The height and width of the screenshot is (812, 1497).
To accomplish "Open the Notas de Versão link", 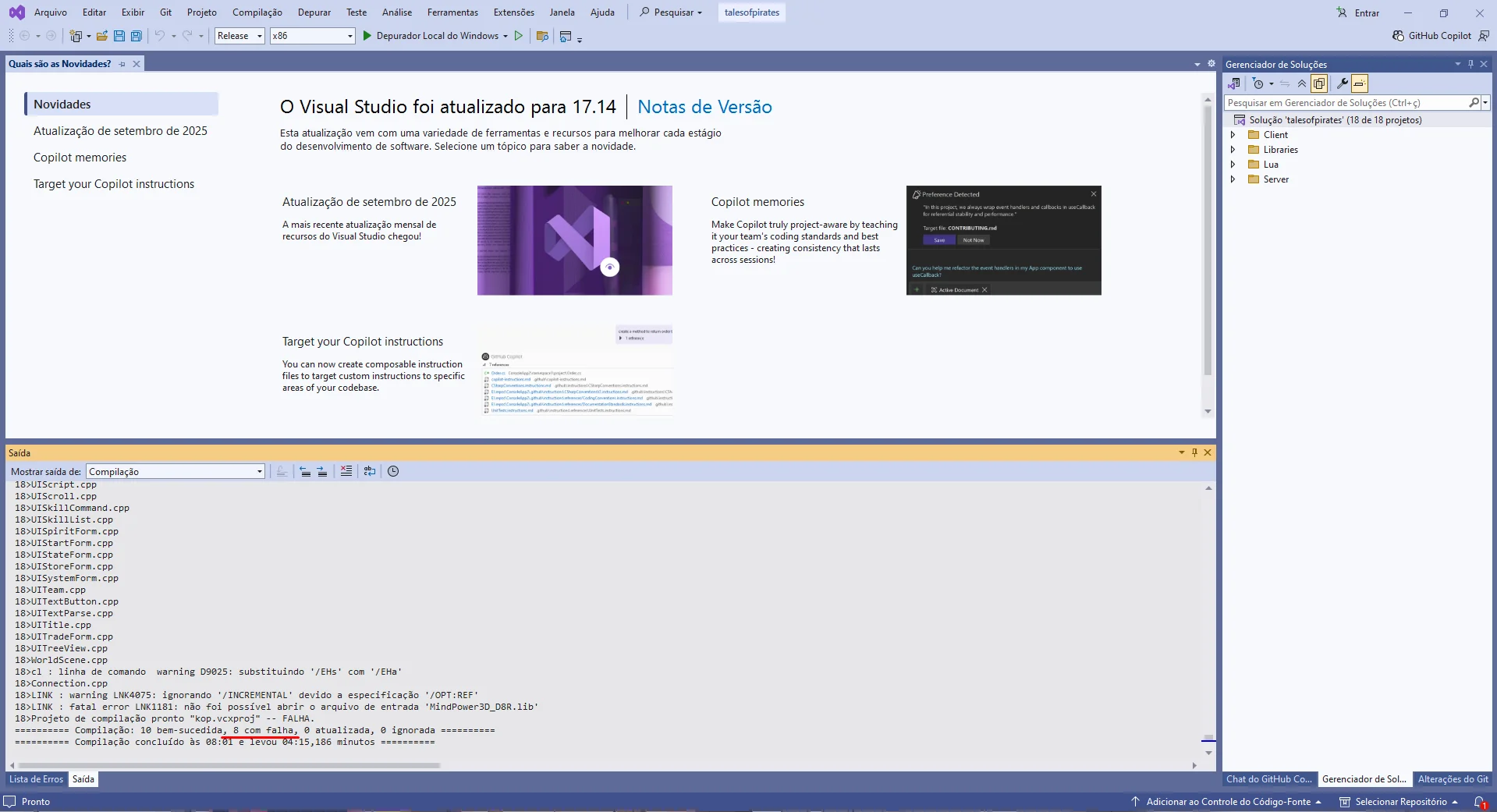I will pos(704,107).
